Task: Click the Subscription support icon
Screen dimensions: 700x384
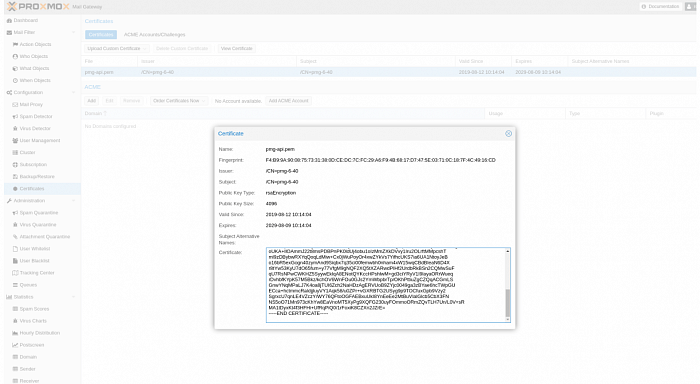Action: tap(15, 165)
